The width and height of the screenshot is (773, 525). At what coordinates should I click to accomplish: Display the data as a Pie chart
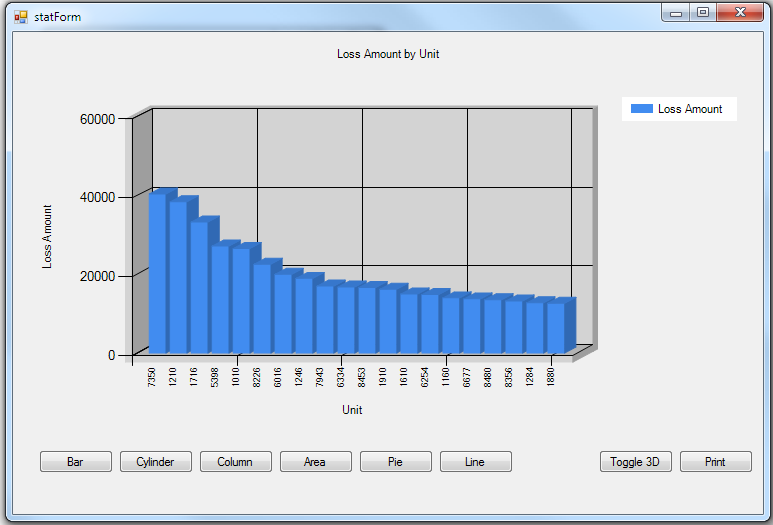click(x=395, y=461)
